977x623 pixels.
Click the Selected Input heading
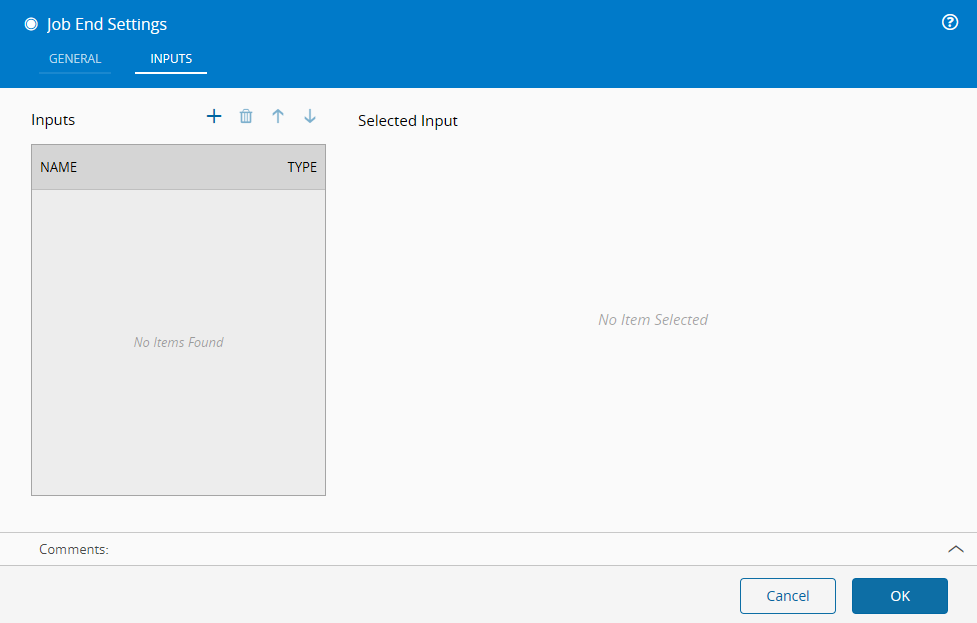[408, 121]
